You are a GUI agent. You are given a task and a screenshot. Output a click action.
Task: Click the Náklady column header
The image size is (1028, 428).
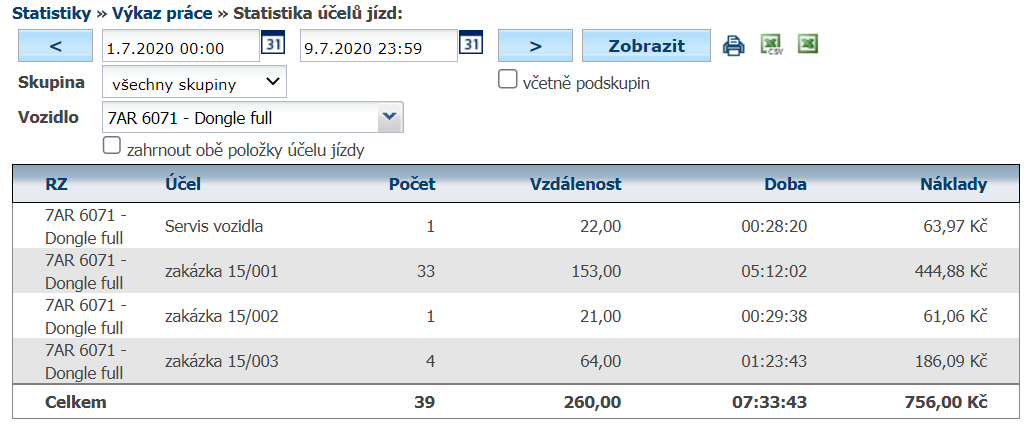click(953, 184)
